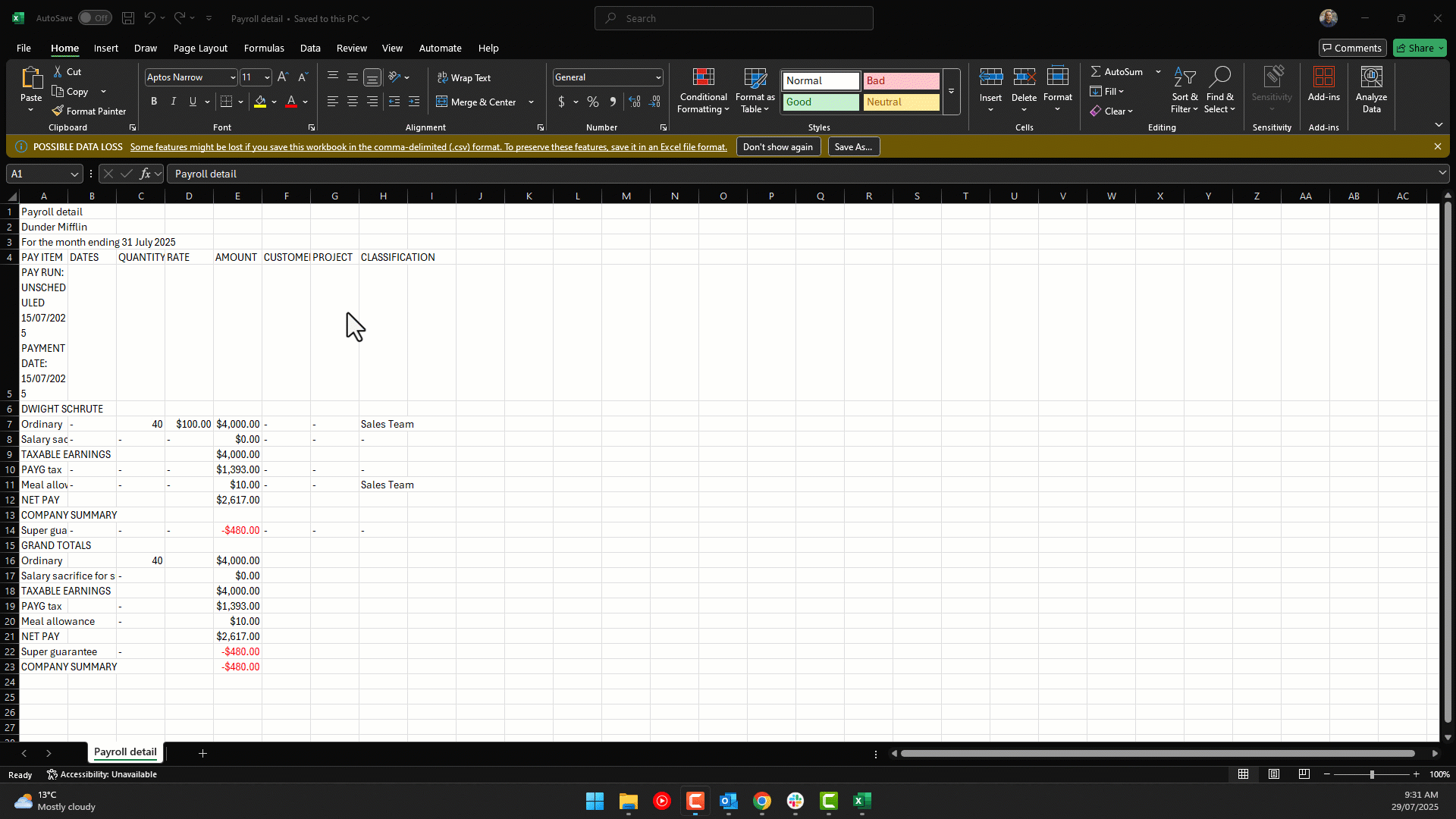Click the Paste clipboard icon
This screenshot has width=1456, height=819.
(x=31, y=78)
